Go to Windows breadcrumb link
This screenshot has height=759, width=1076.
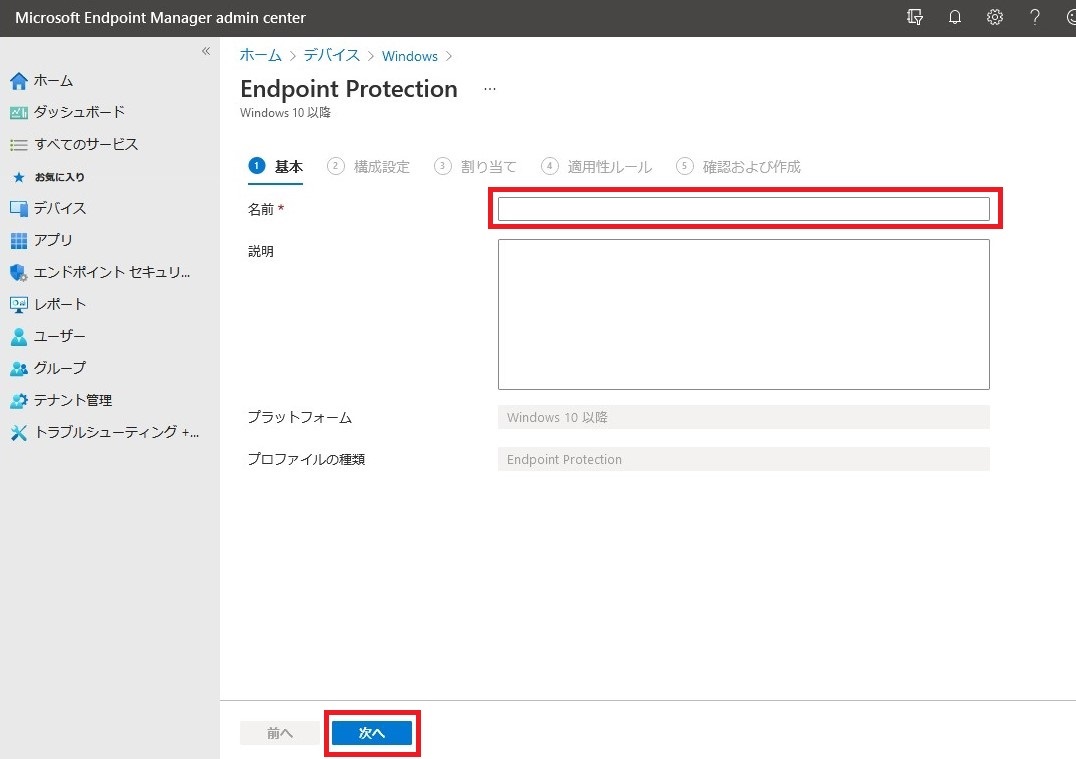click(x=410, y=56)
